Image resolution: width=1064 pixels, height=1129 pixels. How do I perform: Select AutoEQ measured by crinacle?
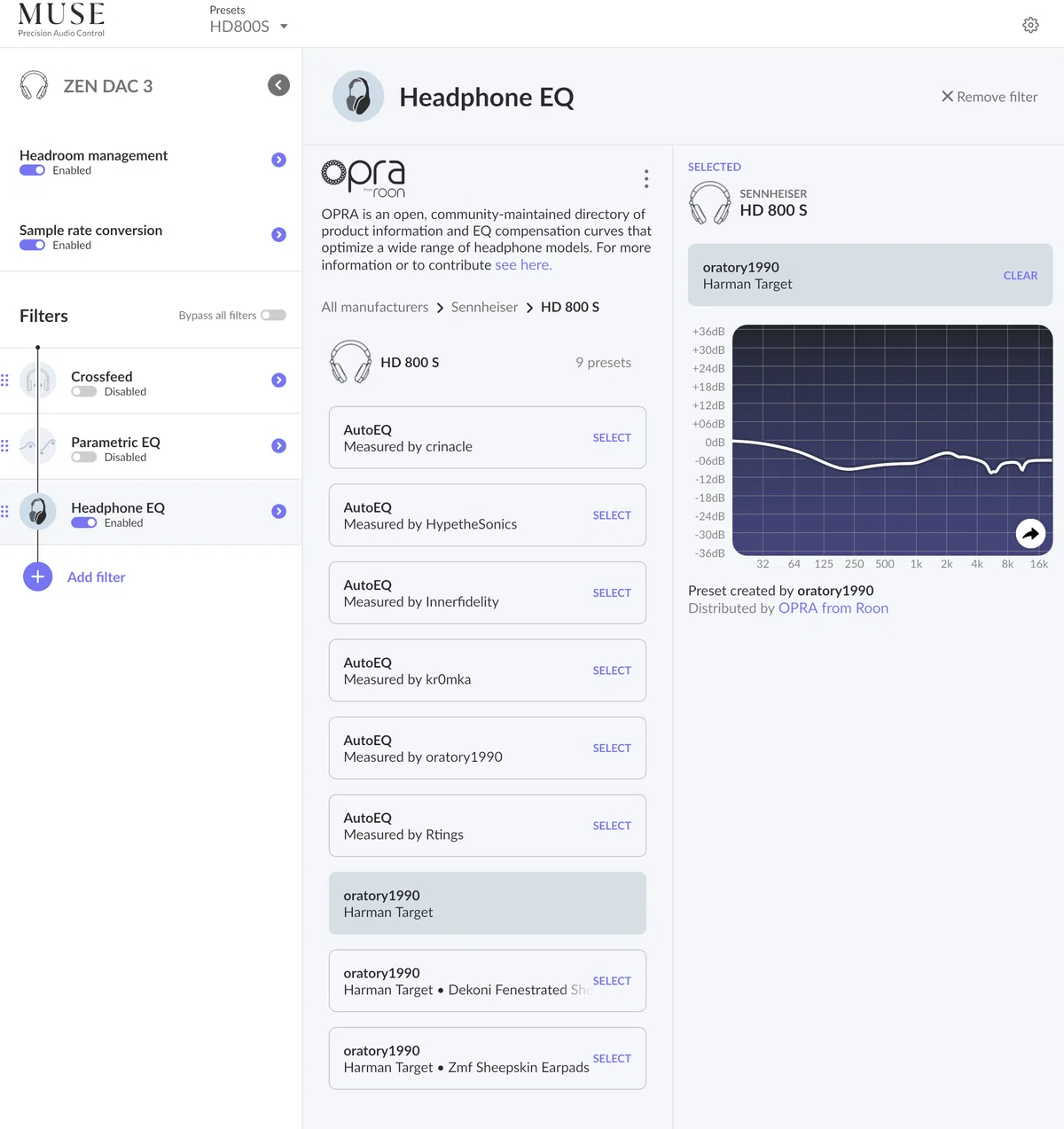coord(612,437)
